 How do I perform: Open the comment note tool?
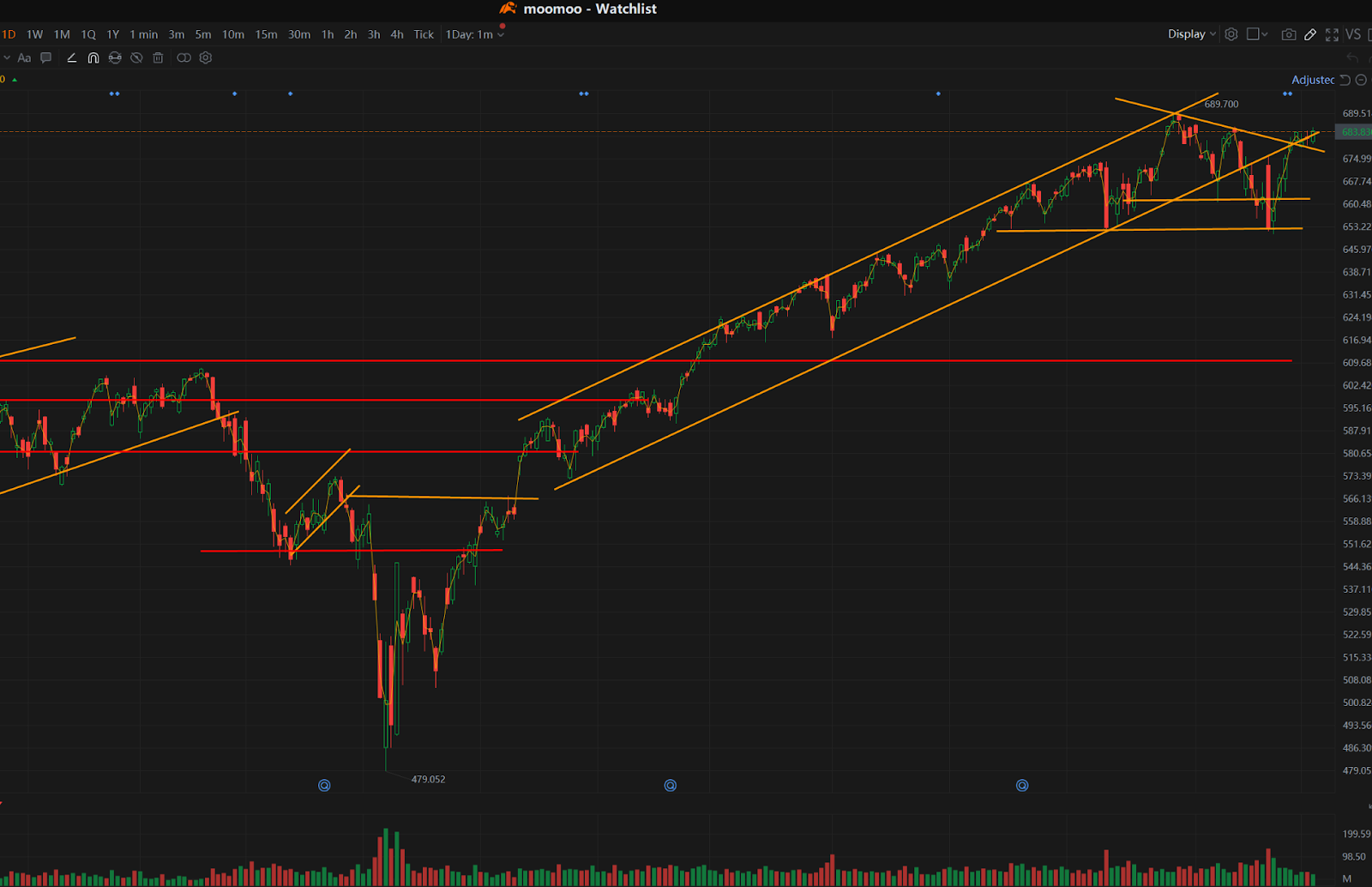(46, 58)
